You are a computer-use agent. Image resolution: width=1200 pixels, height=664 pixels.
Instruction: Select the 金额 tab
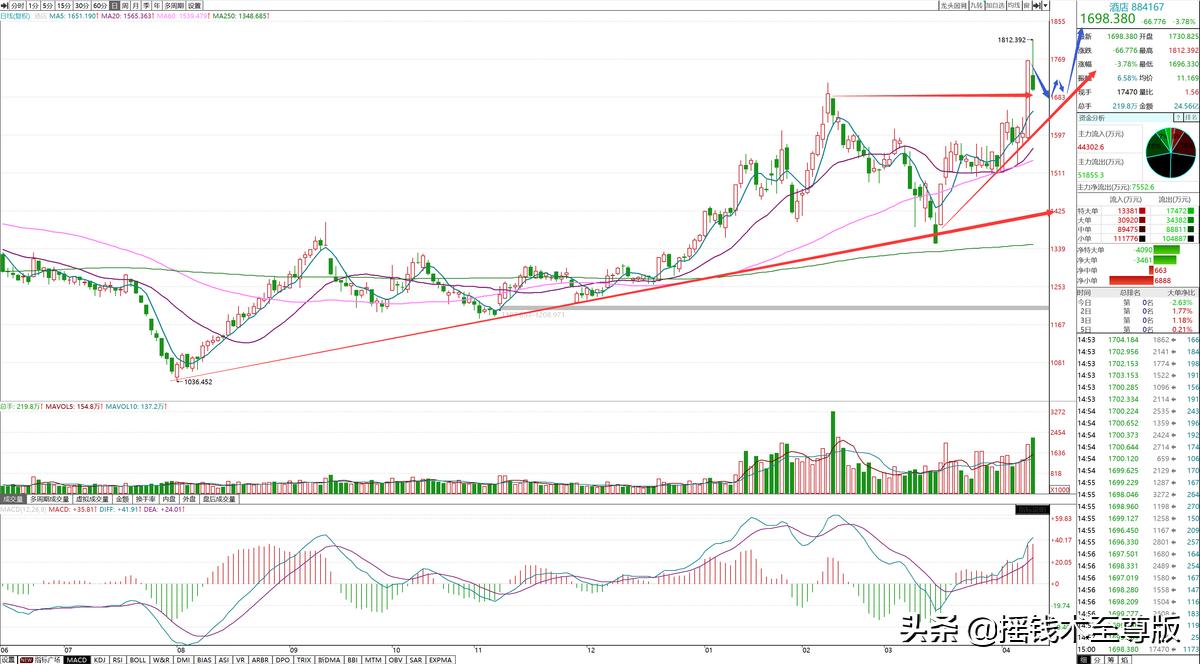tap(122, 498)
